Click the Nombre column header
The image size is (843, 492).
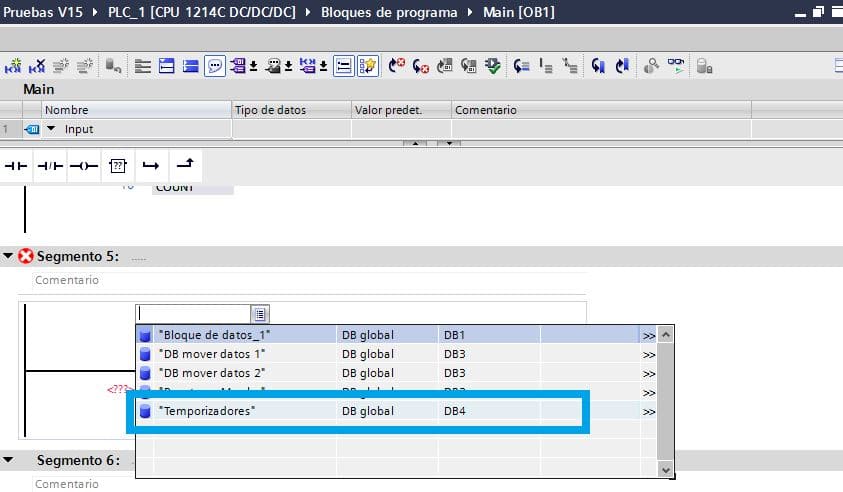coord(67,110)
